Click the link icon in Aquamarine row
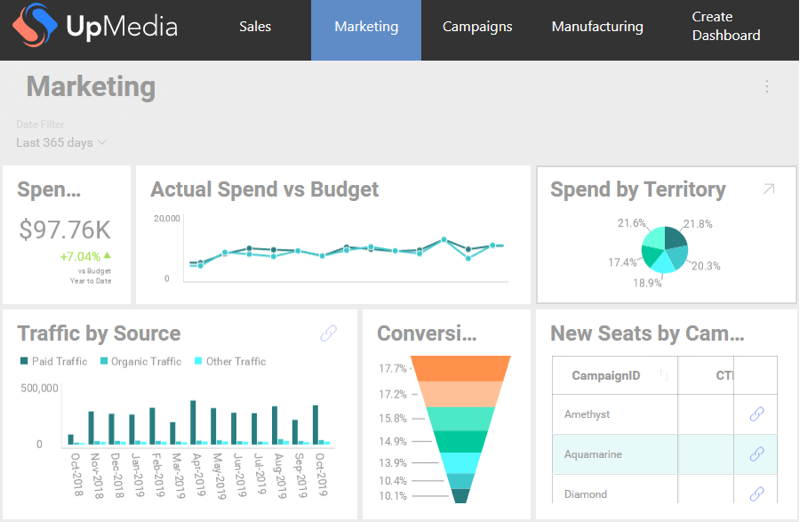The height and width of the screenshot is (522, 800). 757,454
